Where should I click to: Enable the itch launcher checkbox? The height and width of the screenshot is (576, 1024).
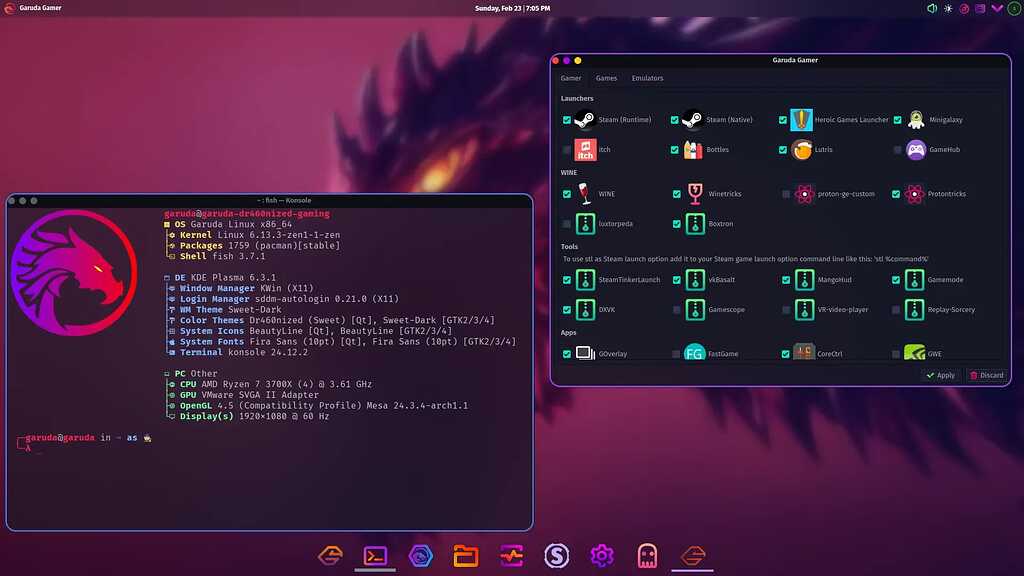click(x=567, y=150)
